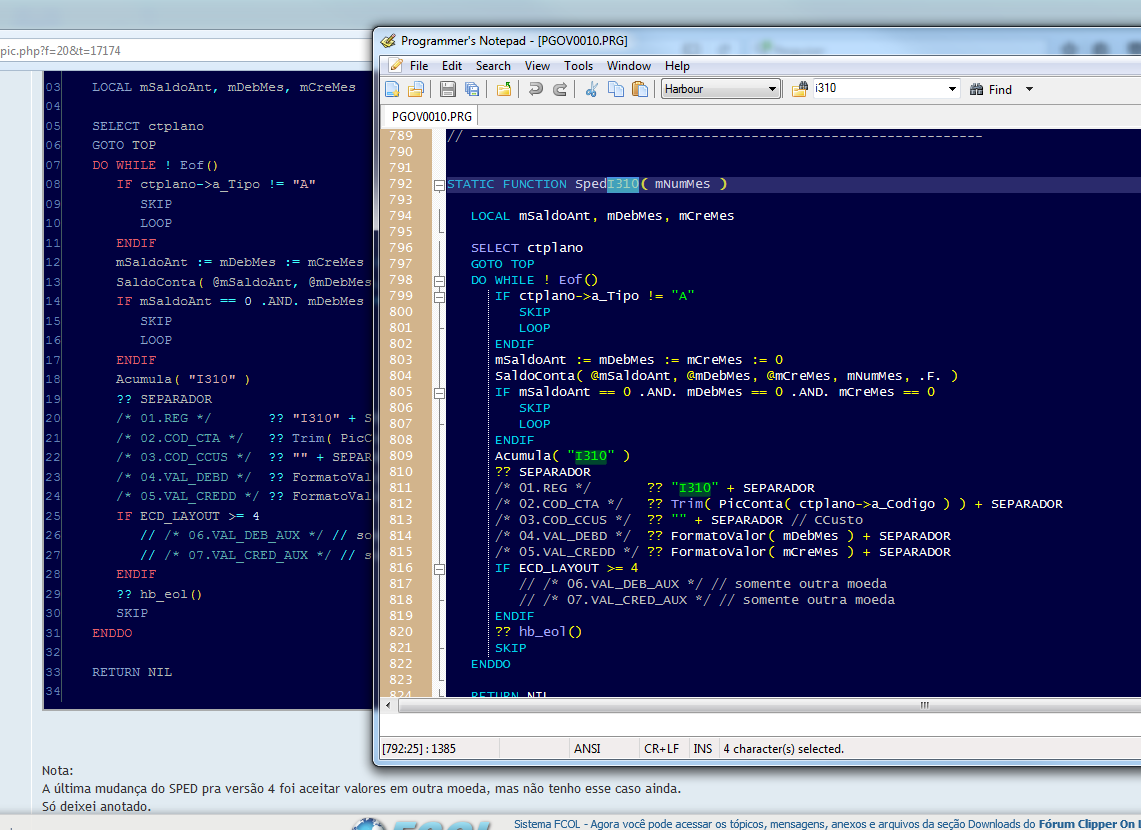Collapse the DO WHILE block fold marker
Viewport: 1141px width, 830px height.
(439, 281)
